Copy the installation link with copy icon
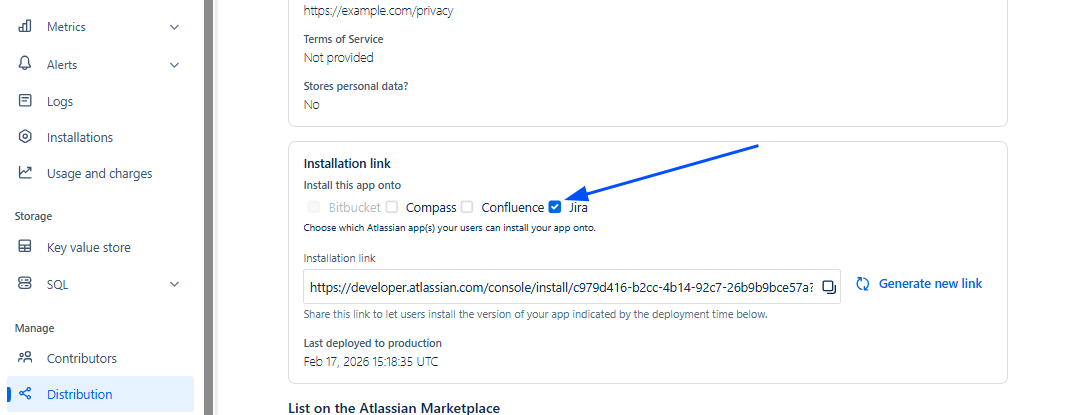Viewport: 1084px width, 415px height. (828, 287)
